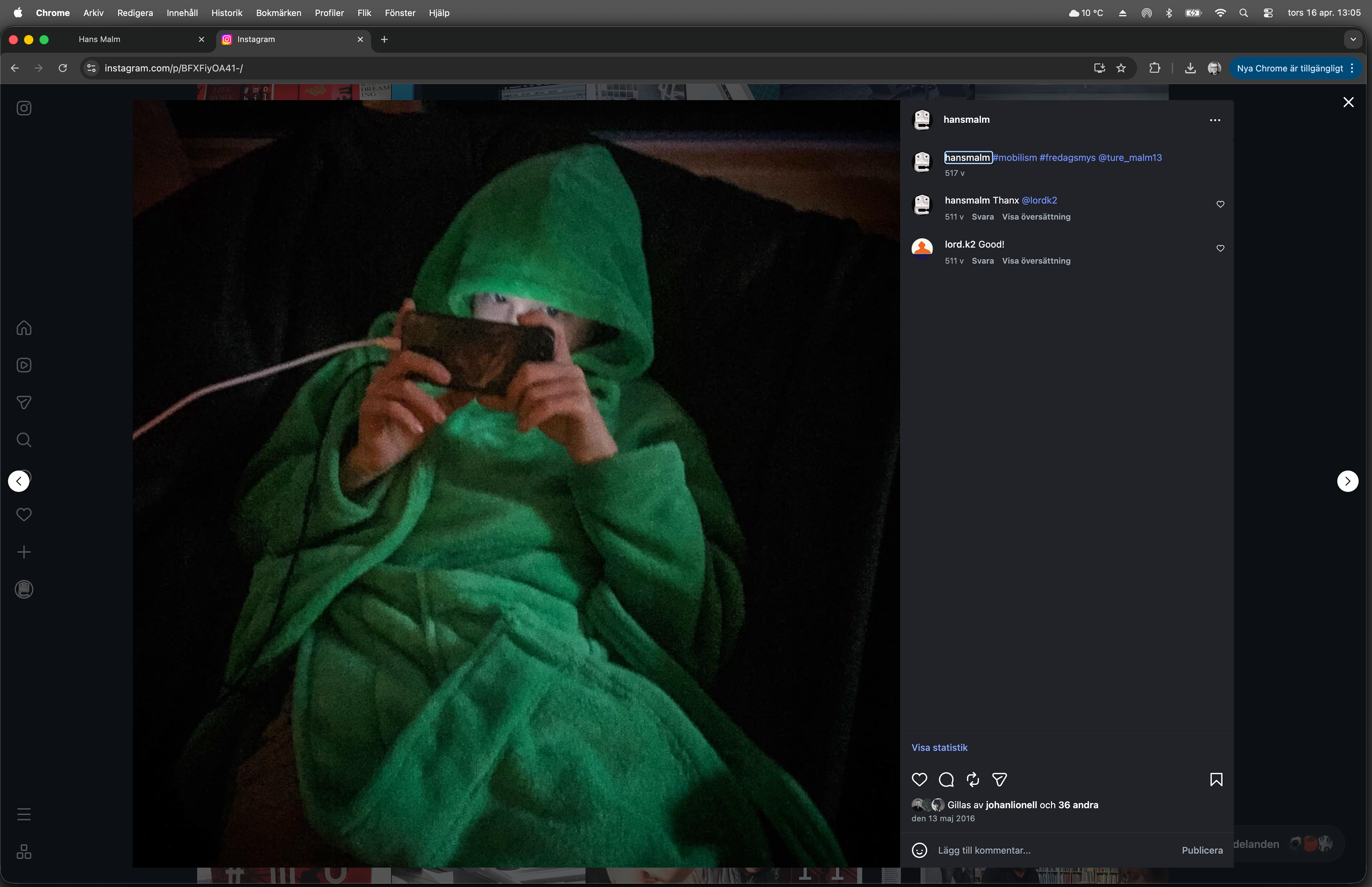
Task: Like the post with heart icon
Action: (x=919, y=779)
